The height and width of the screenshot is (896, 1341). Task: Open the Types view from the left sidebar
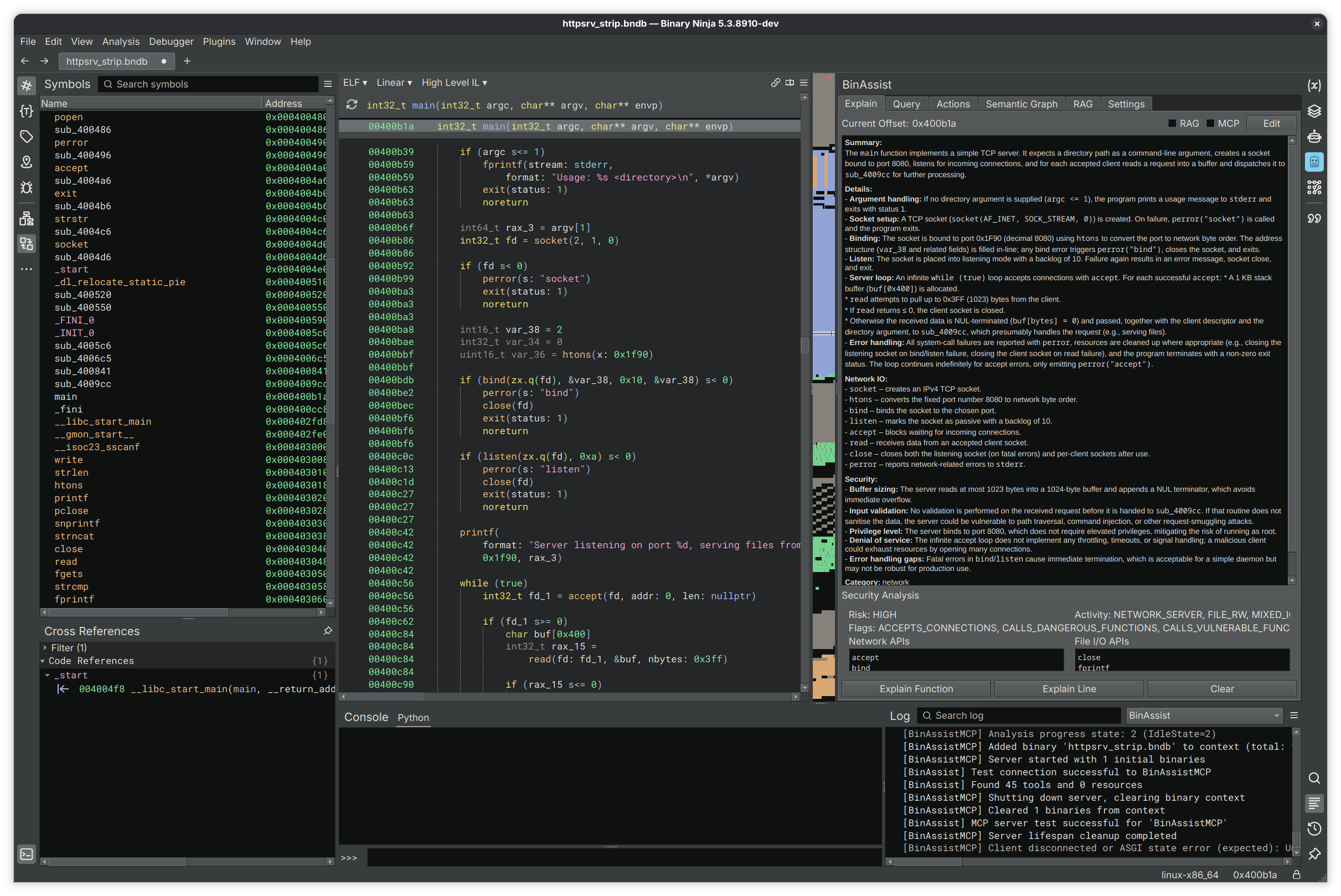tap(26, 112)
